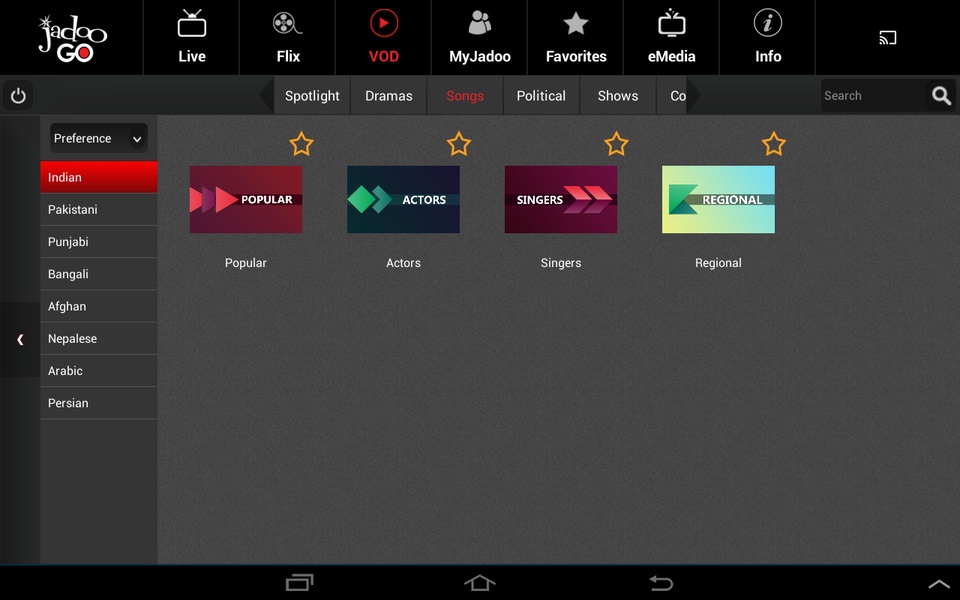Viewport: 960px width, 600px height.
Task: Open the Flix movies section
Action: (x=288, y=37)
